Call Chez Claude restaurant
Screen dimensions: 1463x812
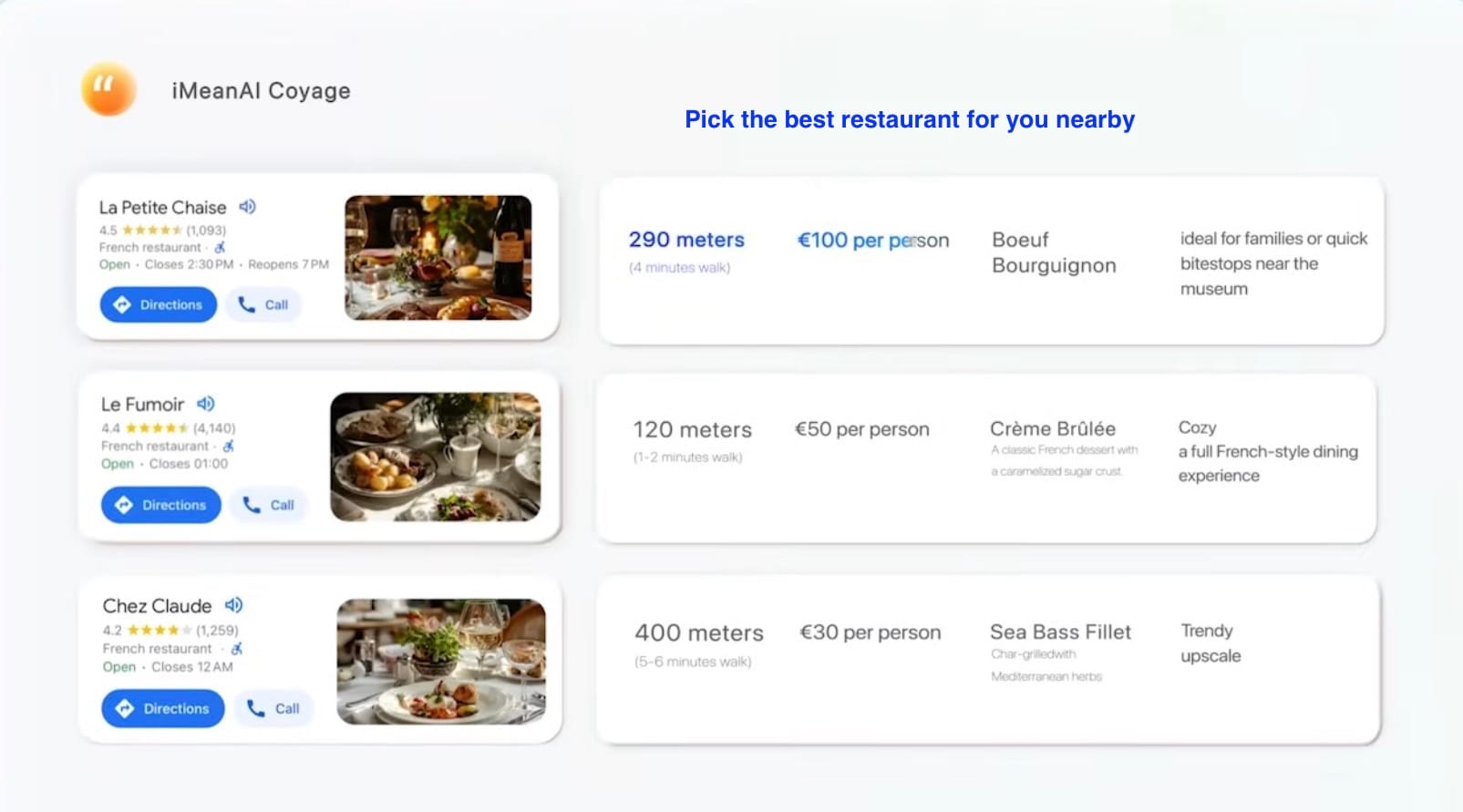click(273, 708)
